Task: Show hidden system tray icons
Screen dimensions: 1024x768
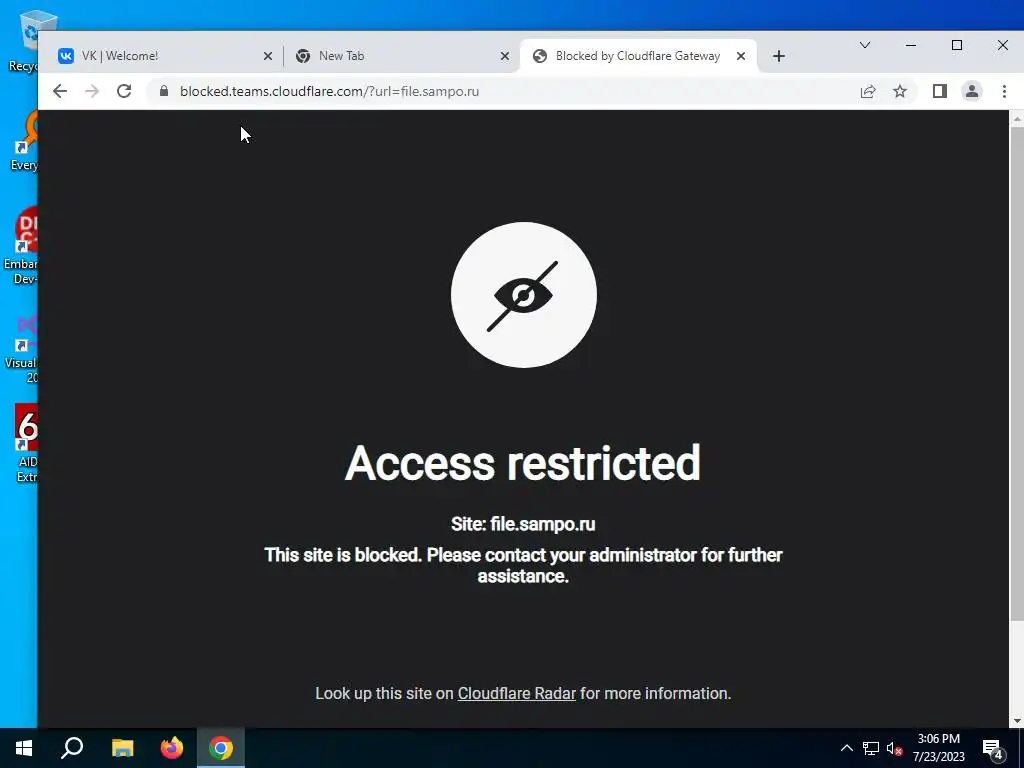Action: pyautogui.click(x=846, y=748)
